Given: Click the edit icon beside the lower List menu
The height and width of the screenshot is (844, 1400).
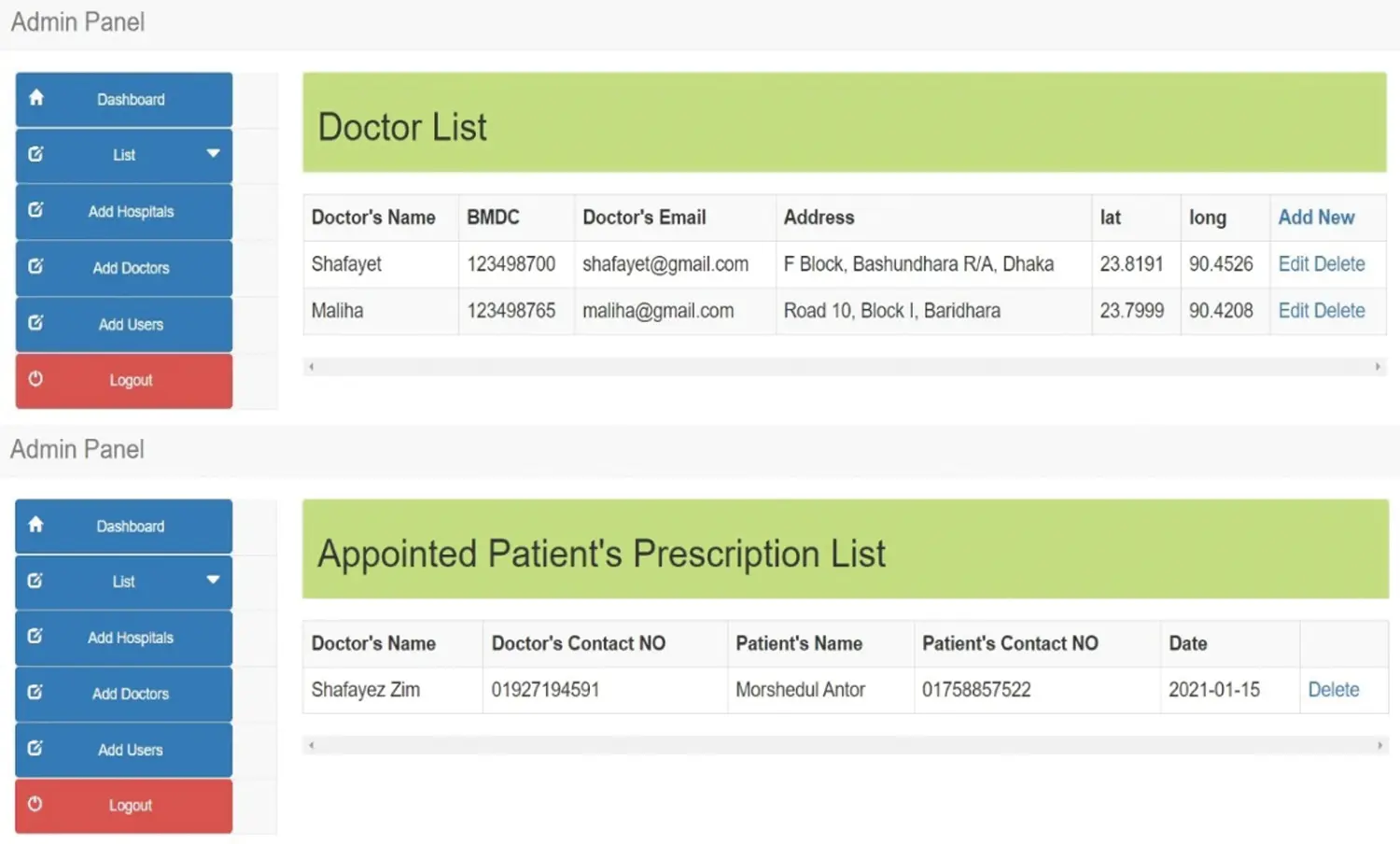Looking at the screenshot, I should pos(35,580).
